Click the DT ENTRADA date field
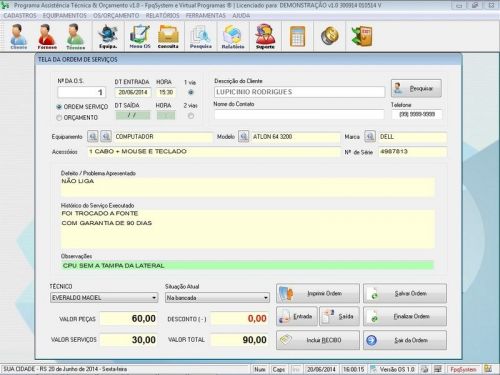The image size is (500, 375). pyautogui.click(x=133, y=92)
